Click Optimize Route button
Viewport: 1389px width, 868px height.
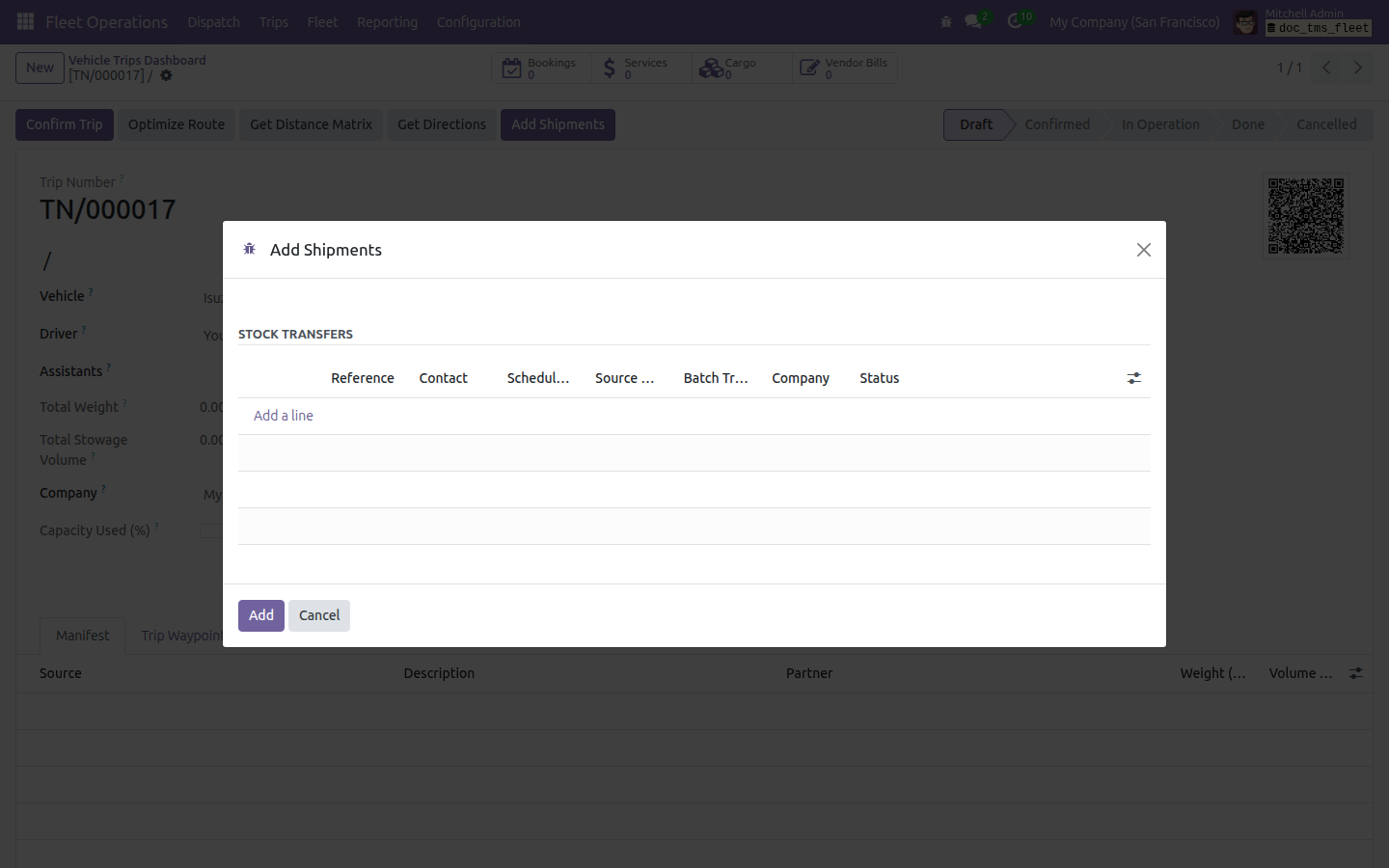click(x=177, y=124)
